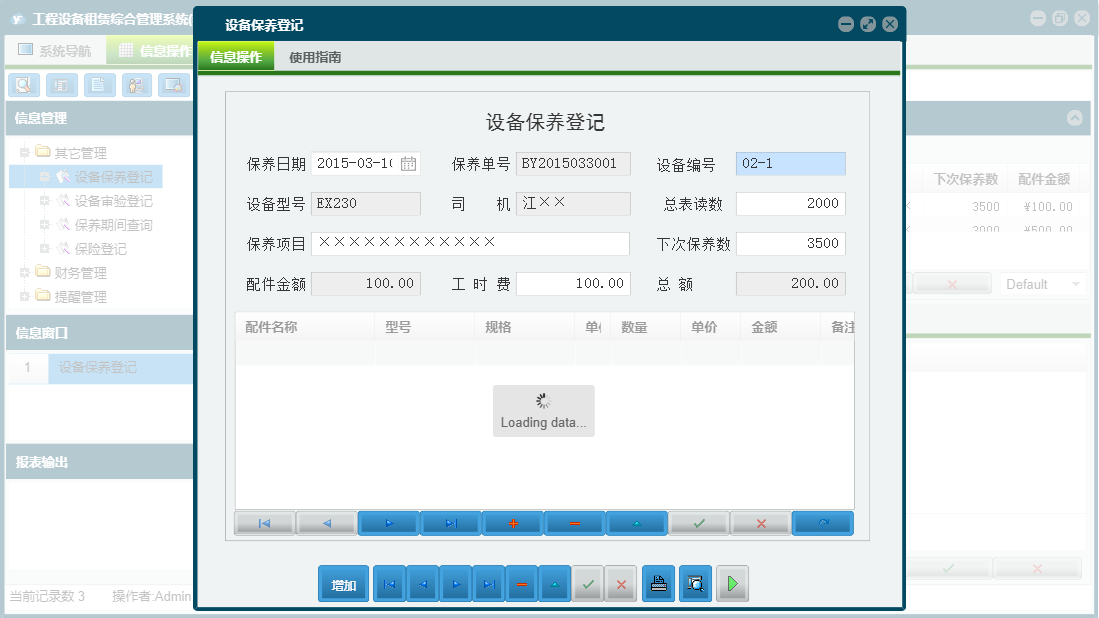Screen dimensions: 1099x618
Task: Edit the record using the triangle edit icon
Action: (637, 522)
